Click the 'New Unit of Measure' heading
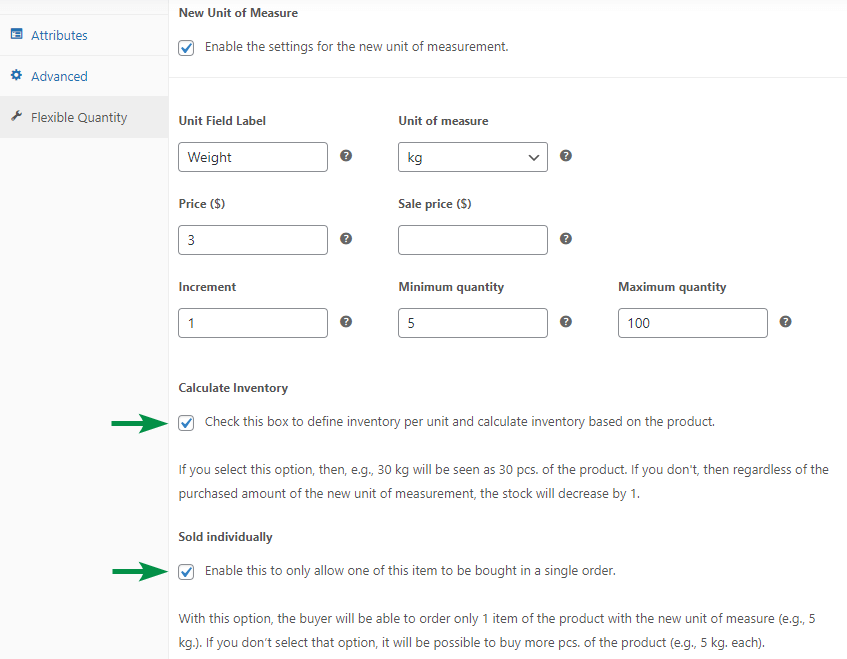Image resolution: width=847 pixels, height=659 pixels. click(x=238, y=13)
